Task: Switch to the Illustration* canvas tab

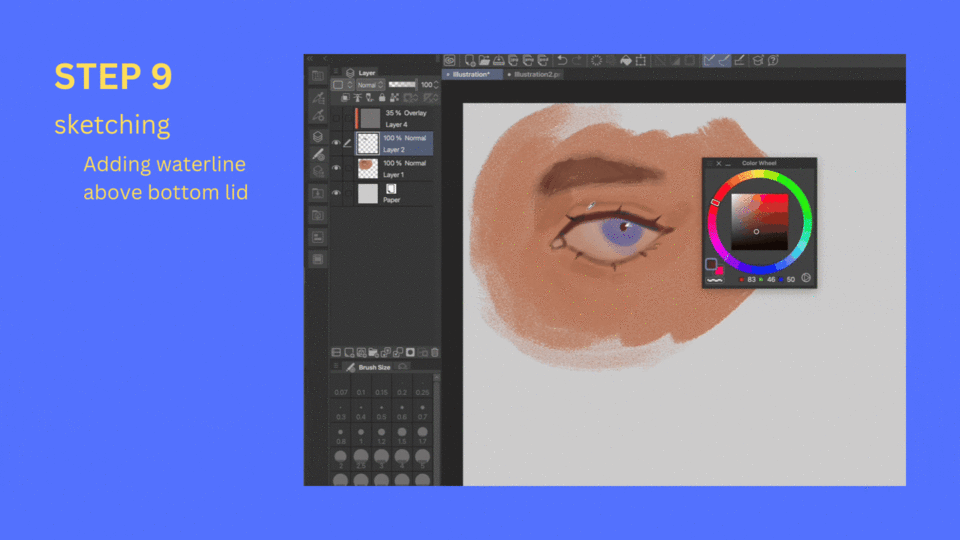Action: pyautogui.click(x=471, y=74)
